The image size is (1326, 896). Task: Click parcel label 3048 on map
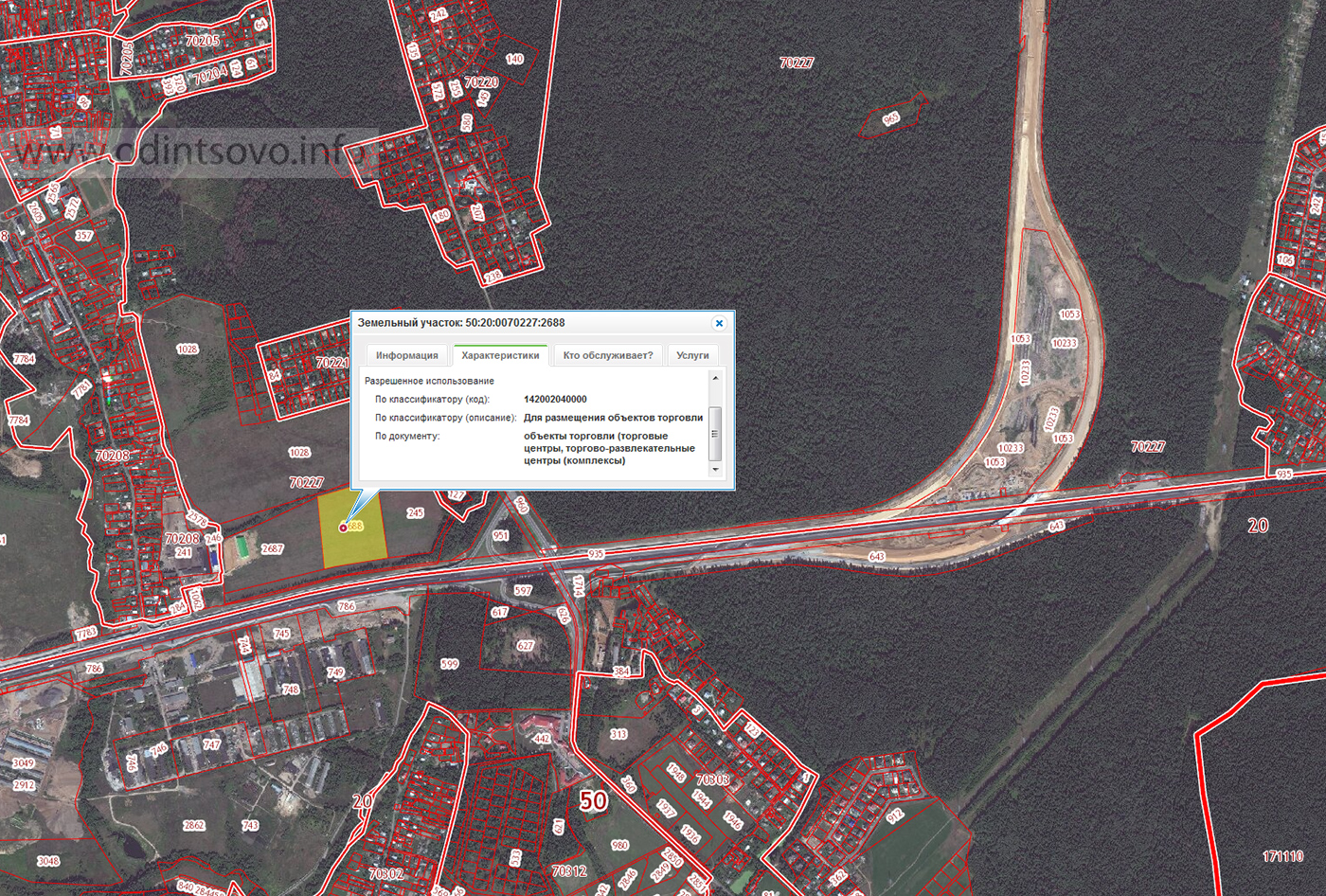[47, 861]
